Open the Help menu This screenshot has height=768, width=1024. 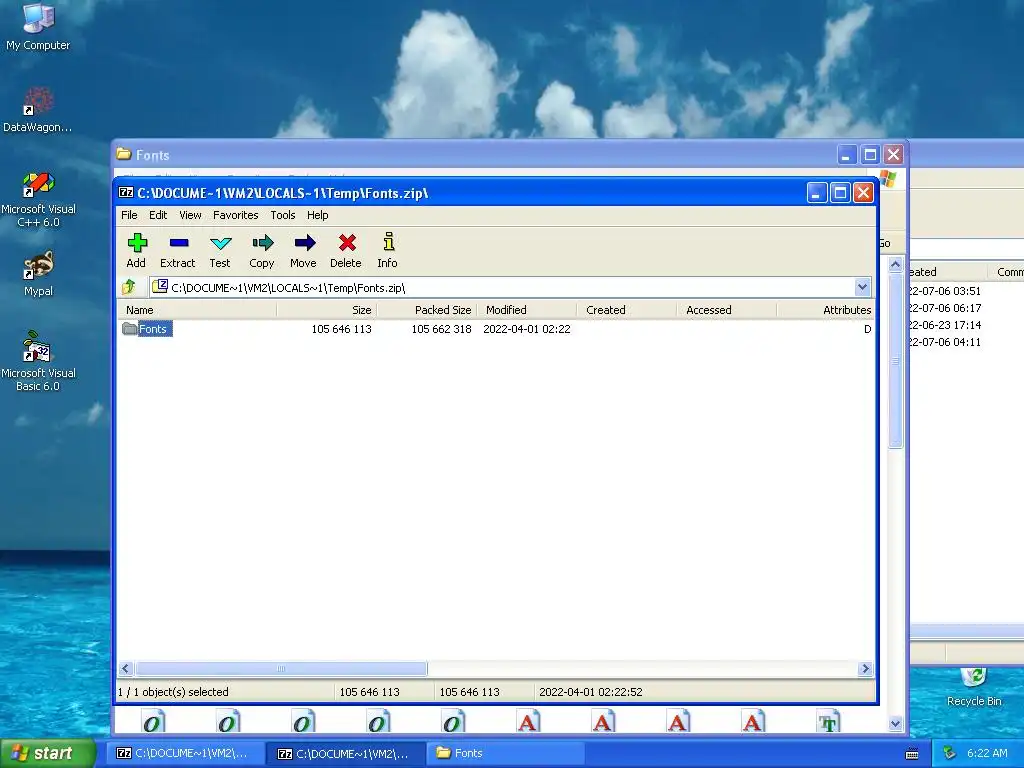pos(317,215)
